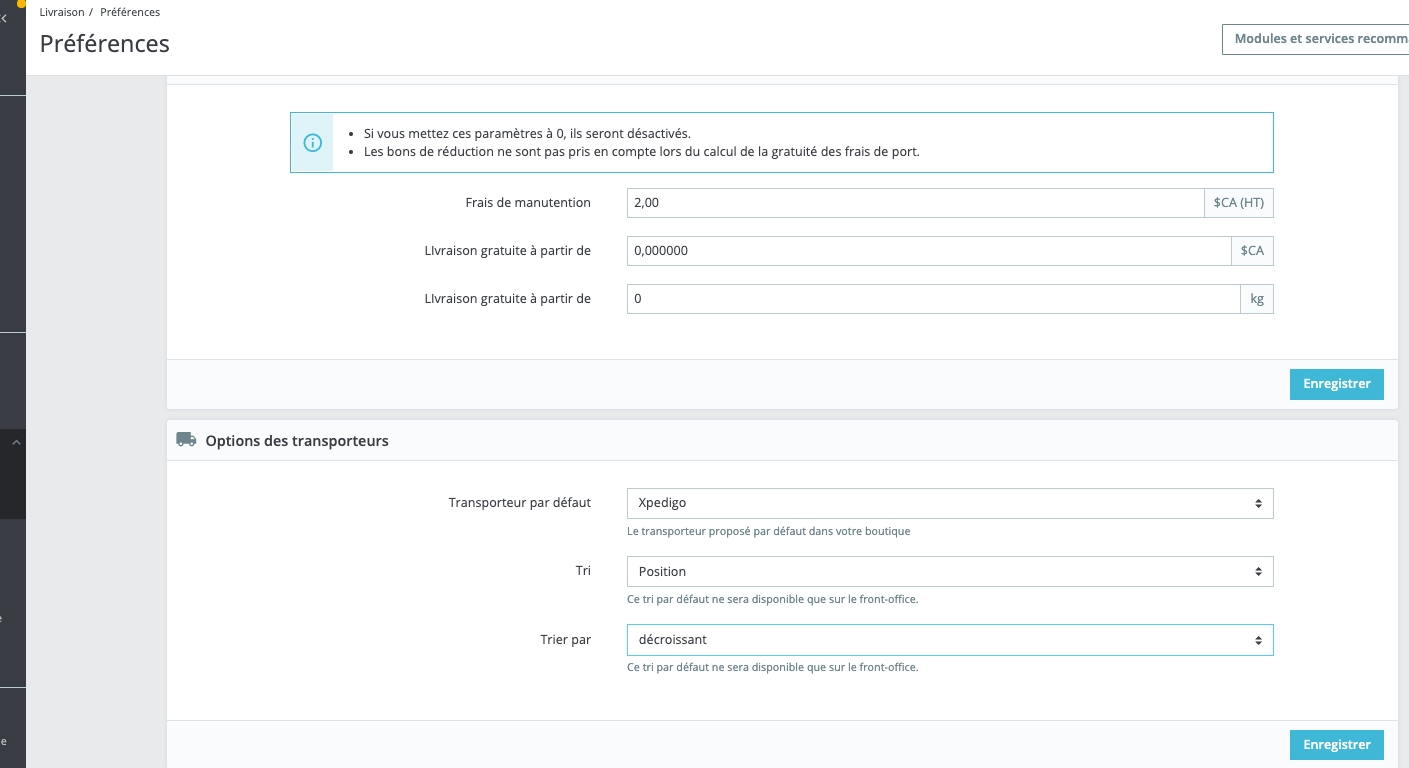1409x768 pixels.
Task: Open the Trier par dropdown showing décroissant
Action: (950, 640)
